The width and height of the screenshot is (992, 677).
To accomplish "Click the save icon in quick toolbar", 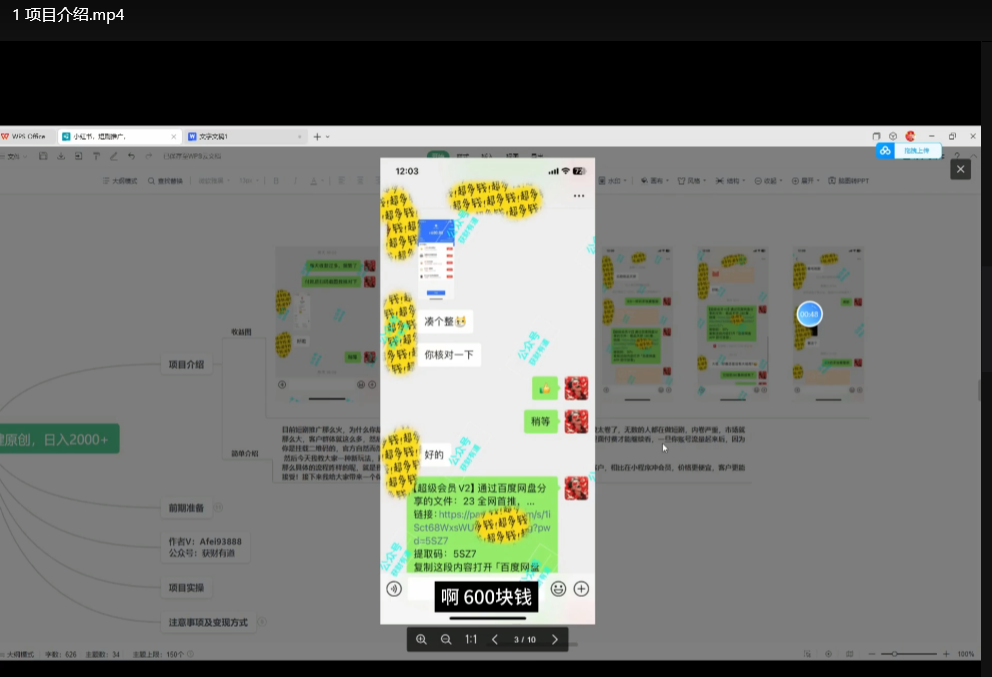I will (x=43, y=156).
